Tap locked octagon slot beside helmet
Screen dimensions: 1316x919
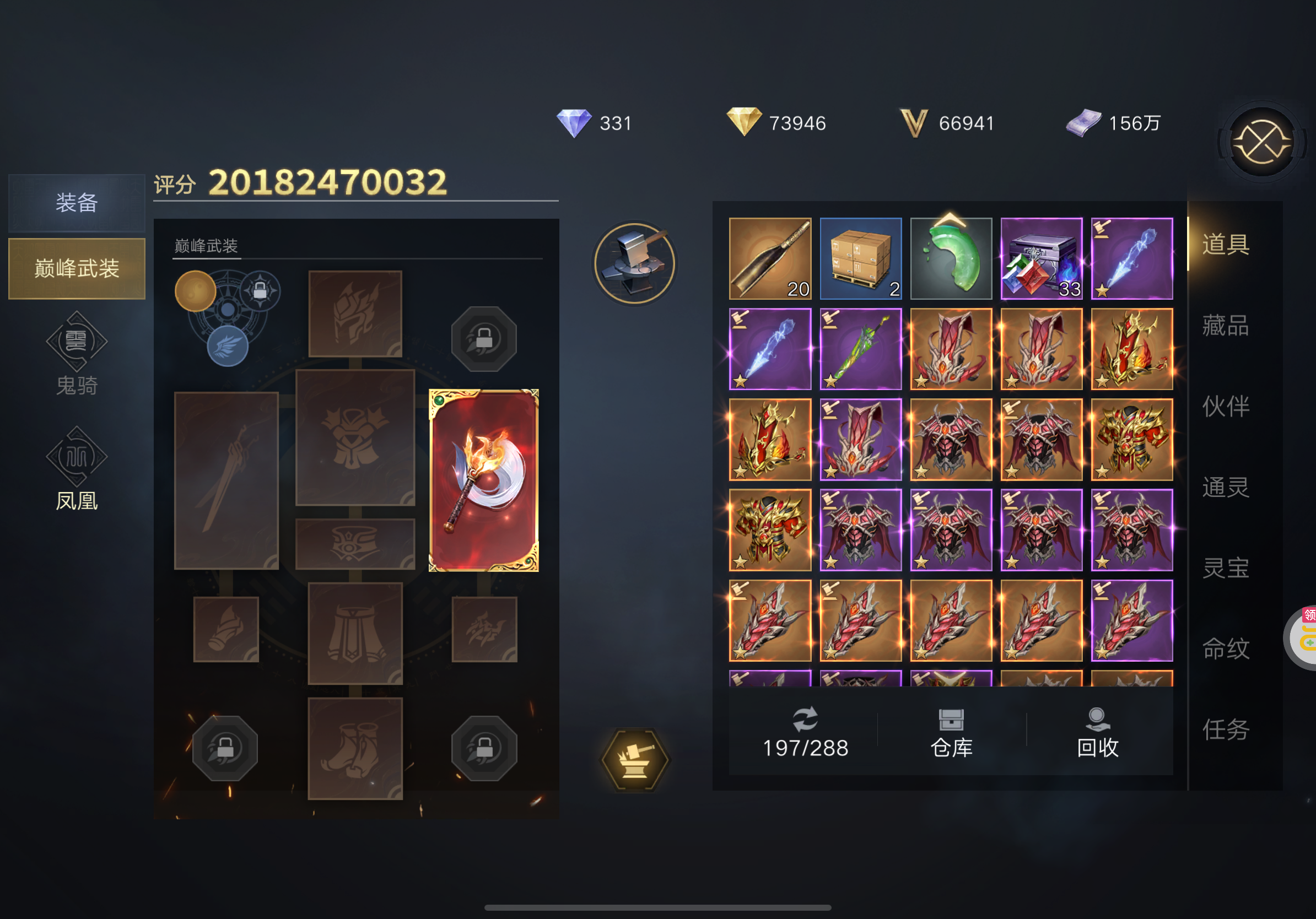coord(484,339)
